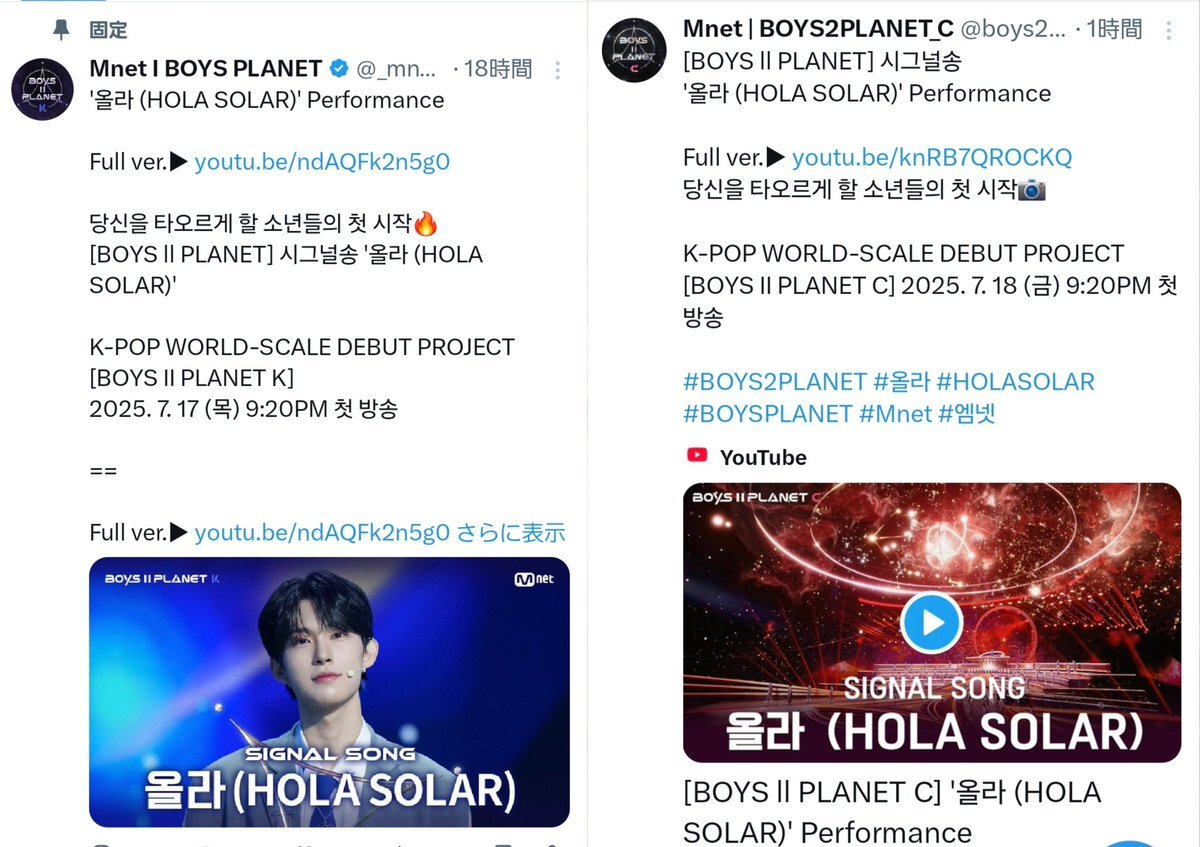Open the #HOLASOLAR hashtag
Viewport: 1200px width, 847px height.
[1016, 381]
